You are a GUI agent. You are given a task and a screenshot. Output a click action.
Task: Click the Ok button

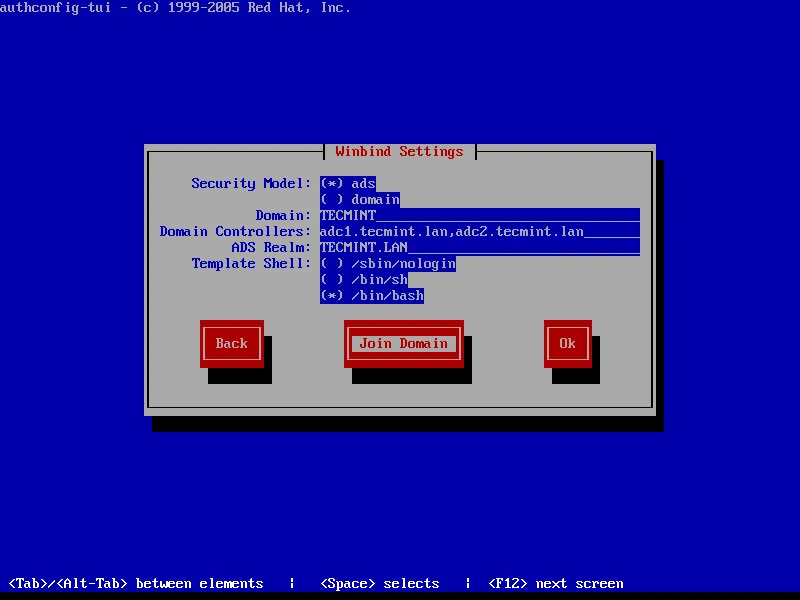[567, 343]
